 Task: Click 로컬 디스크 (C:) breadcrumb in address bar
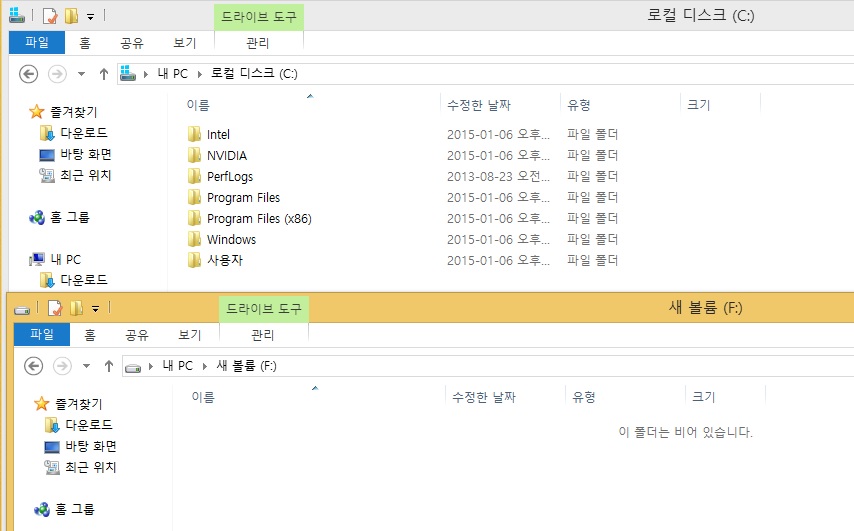tap(254, 74)
